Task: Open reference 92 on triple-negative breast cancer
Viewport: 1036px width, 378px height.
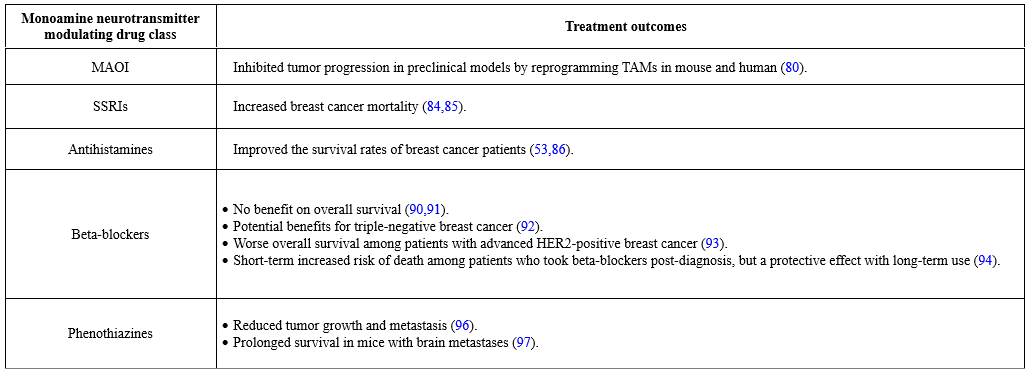Action: pyautogui.click(x=528, y=227)
